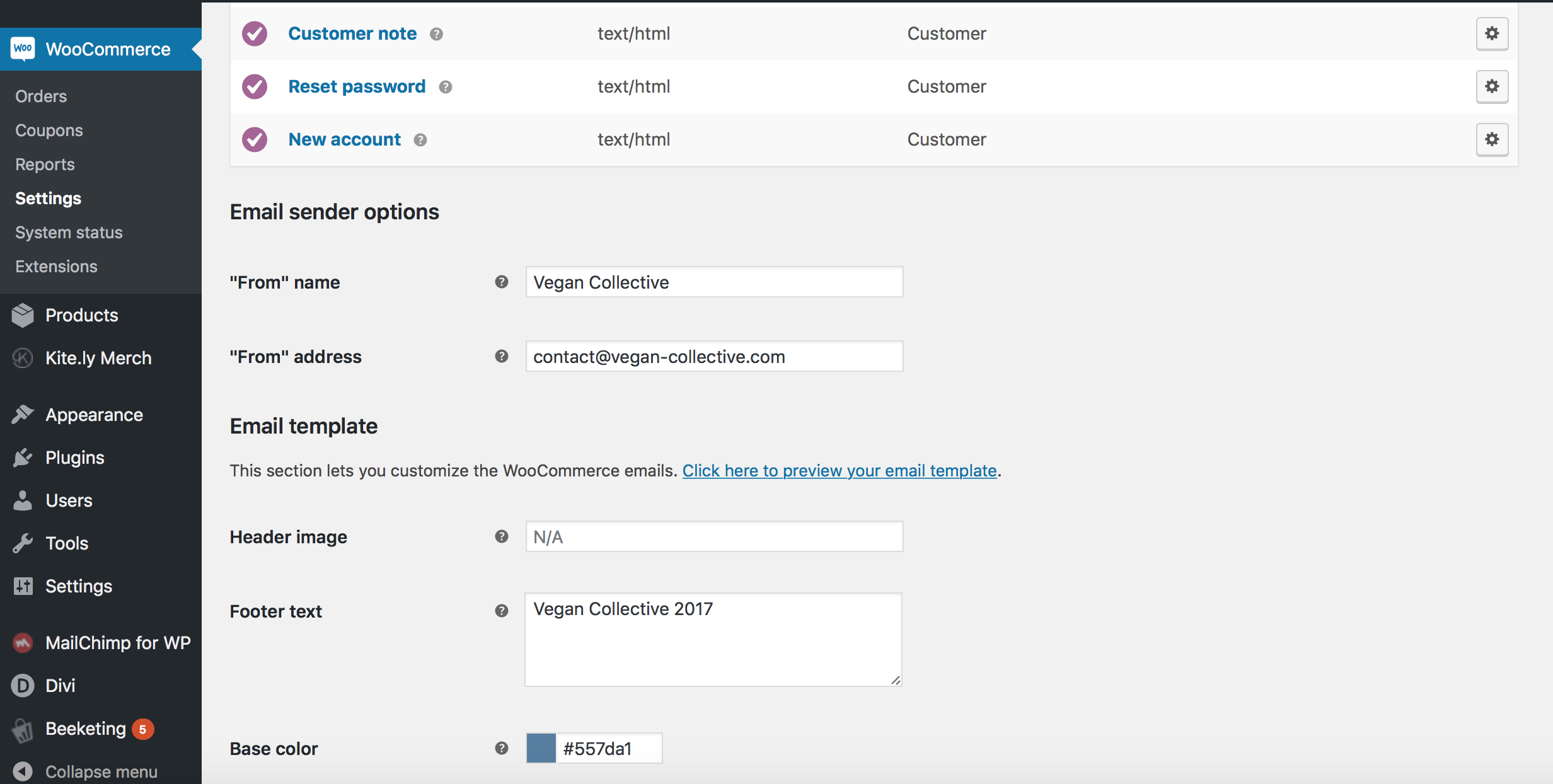Open the Beeketing menu
This screenshot has width=1553, height=784.
(101, 729)
